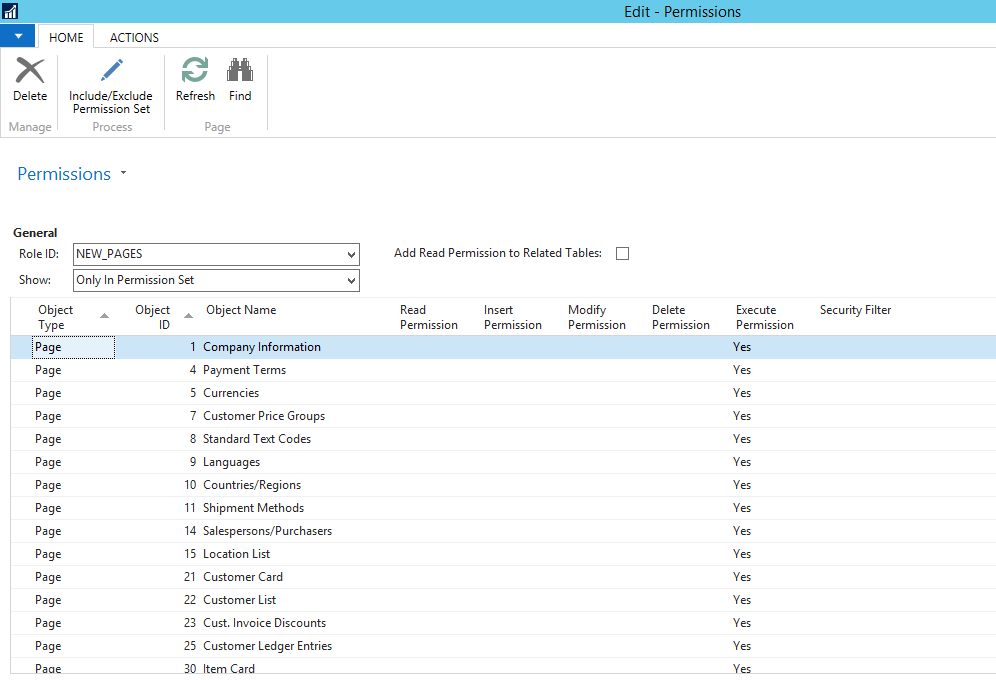The width and height of the screenshot is (996, 680).
Task: Sort by the Object ID column header
Action: 152,317
